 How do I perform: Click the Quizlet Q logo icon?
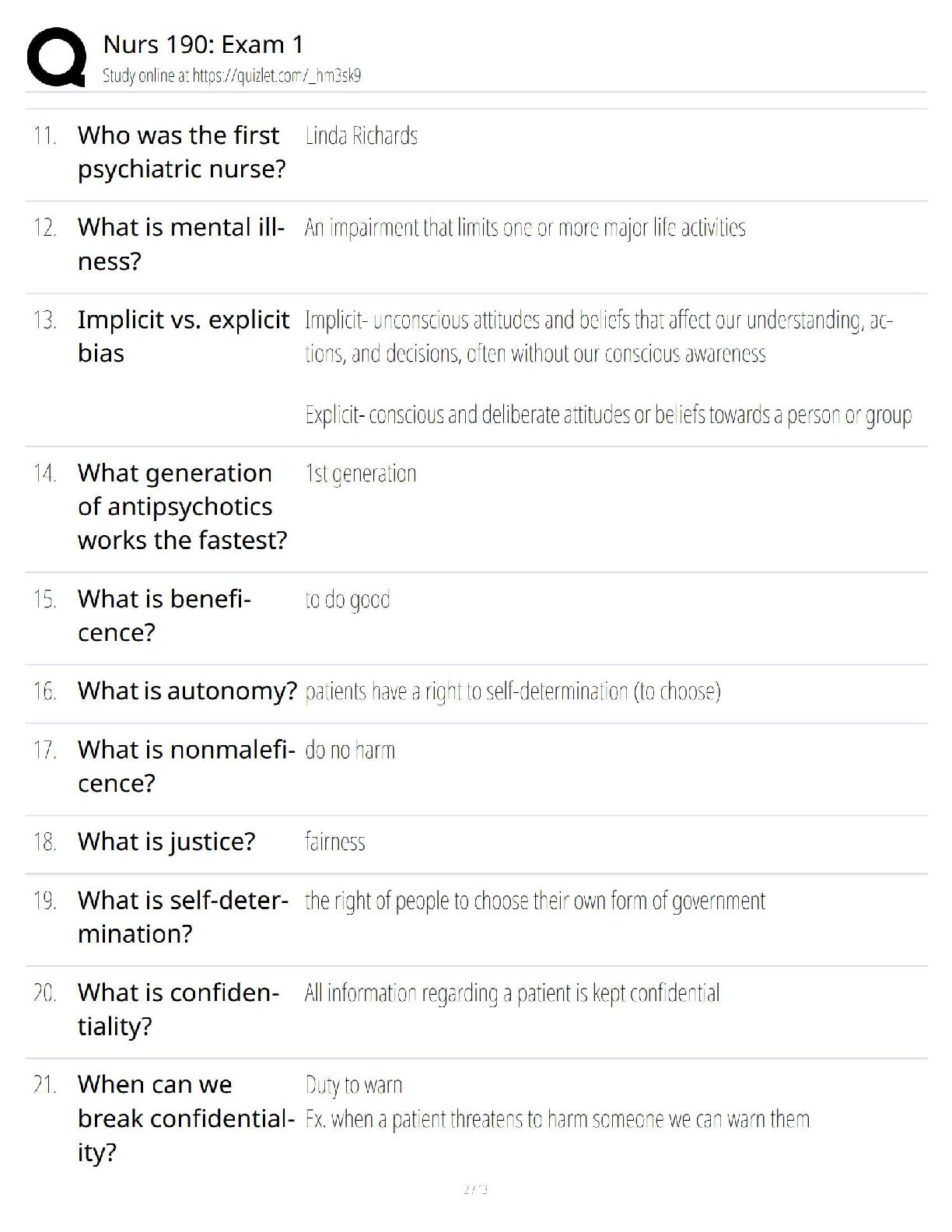tap(56, 57)
